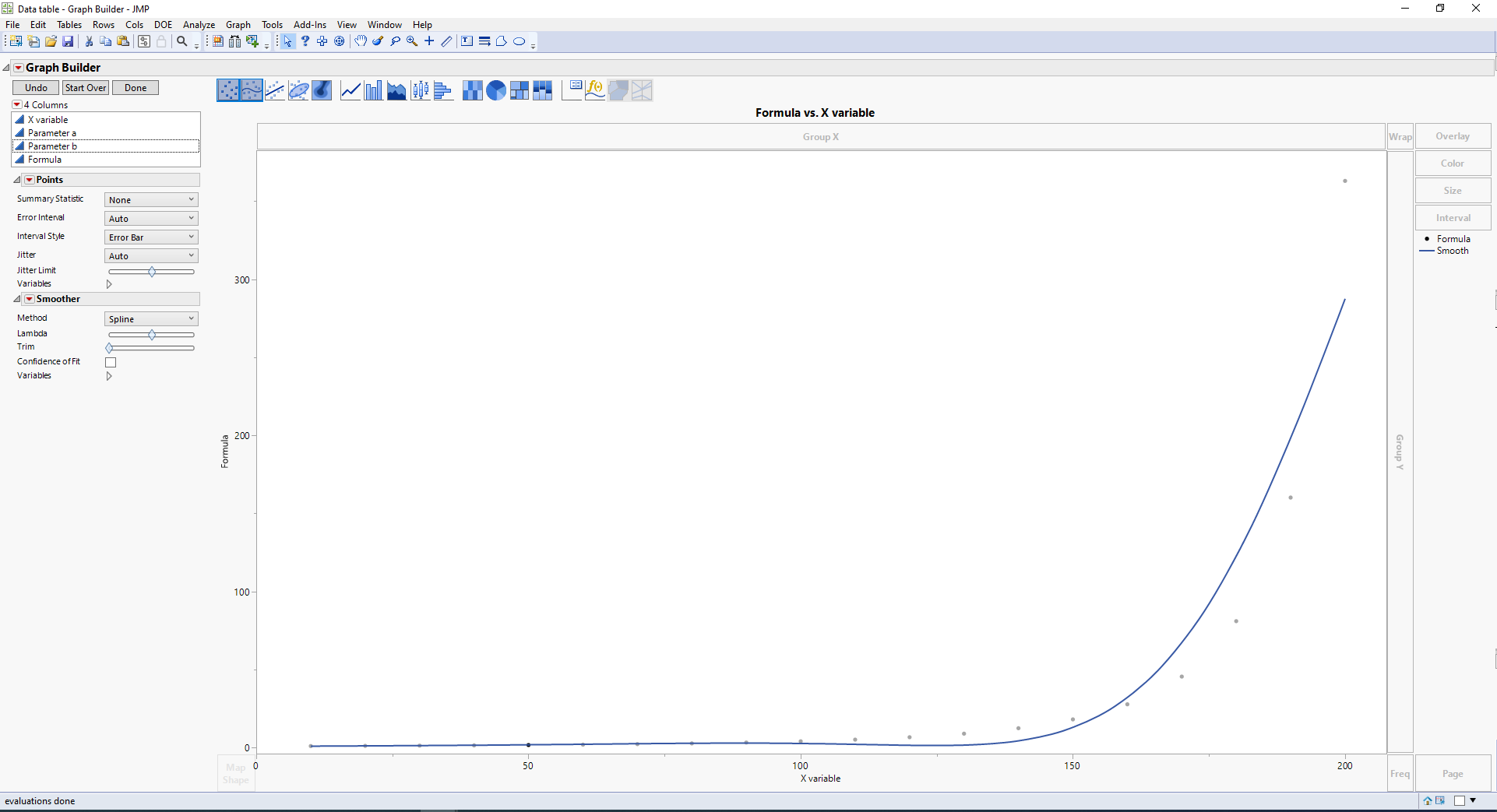Open the Analyze menu
The image size is (1497, 812).
(199, 24)
